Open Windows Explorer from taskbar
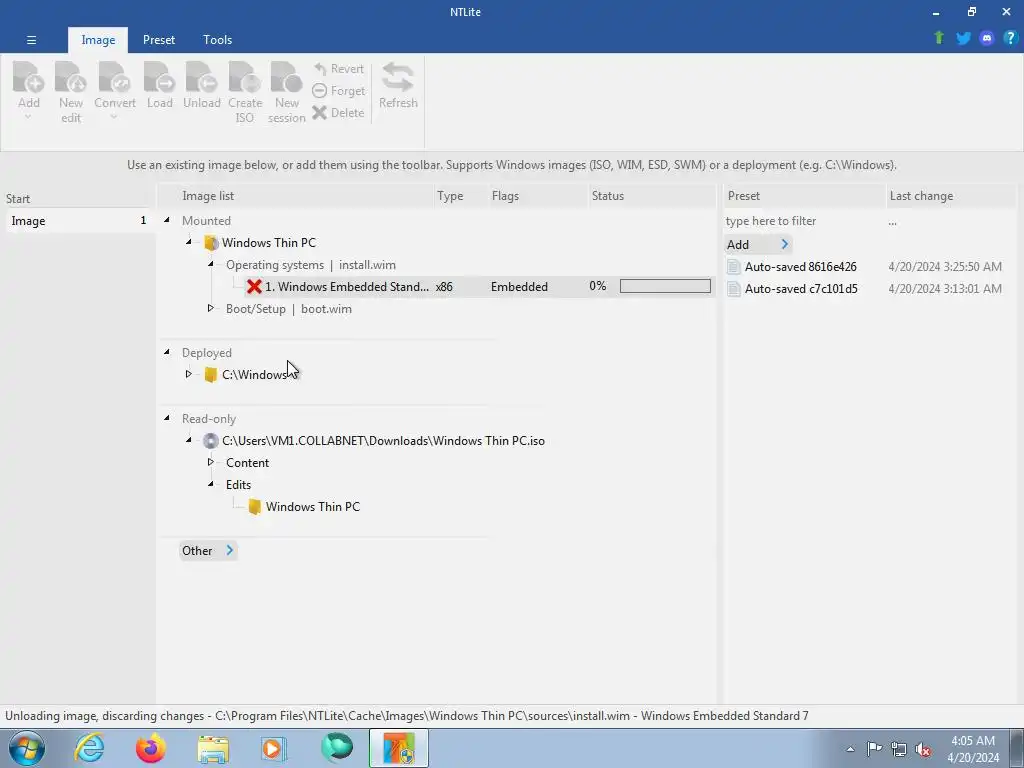 (x=213, y=748)
